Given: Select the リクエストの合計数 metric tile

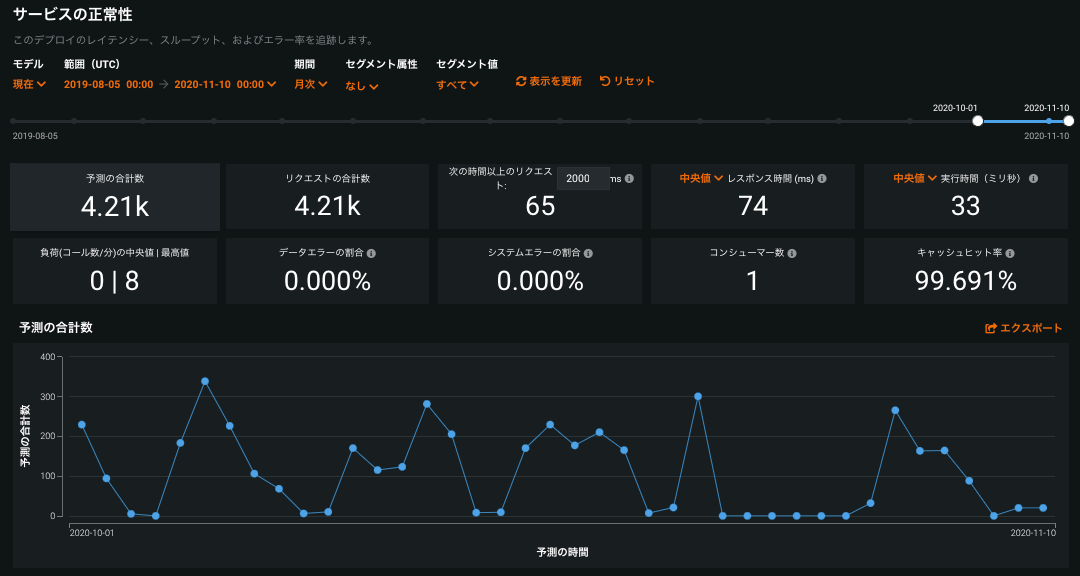Looking at the screenshot, I should (x=327, y=197).
